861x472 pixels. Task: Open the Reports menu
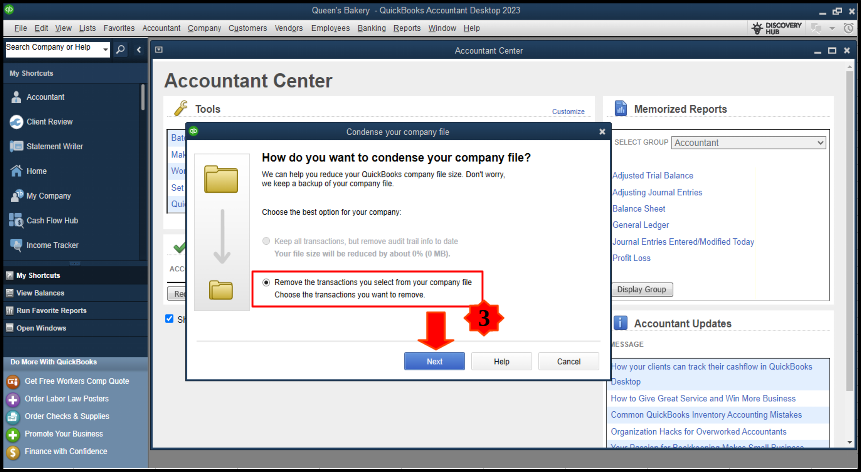407,28
